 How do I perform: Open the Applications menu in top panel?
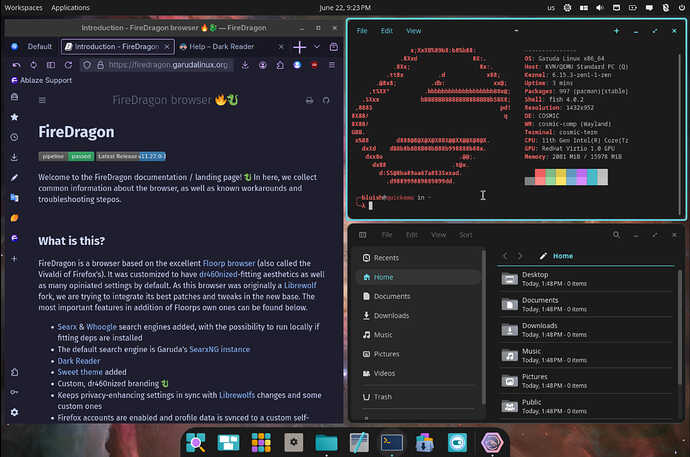coord(70,7)
